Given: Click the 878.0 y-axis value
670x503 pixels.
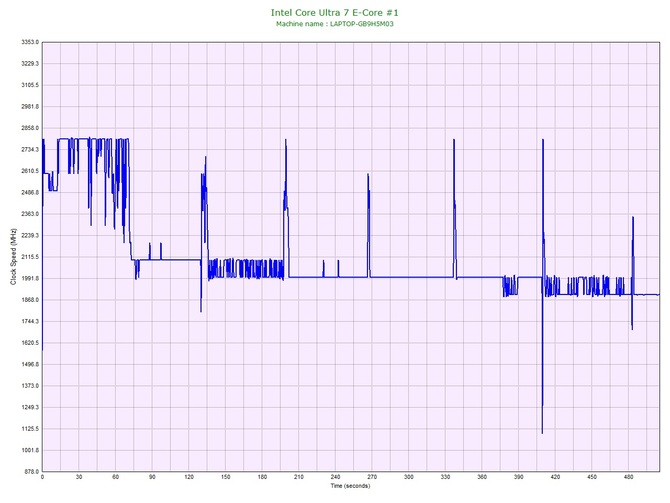Looking at the screenshot, I should click(31, 472).
